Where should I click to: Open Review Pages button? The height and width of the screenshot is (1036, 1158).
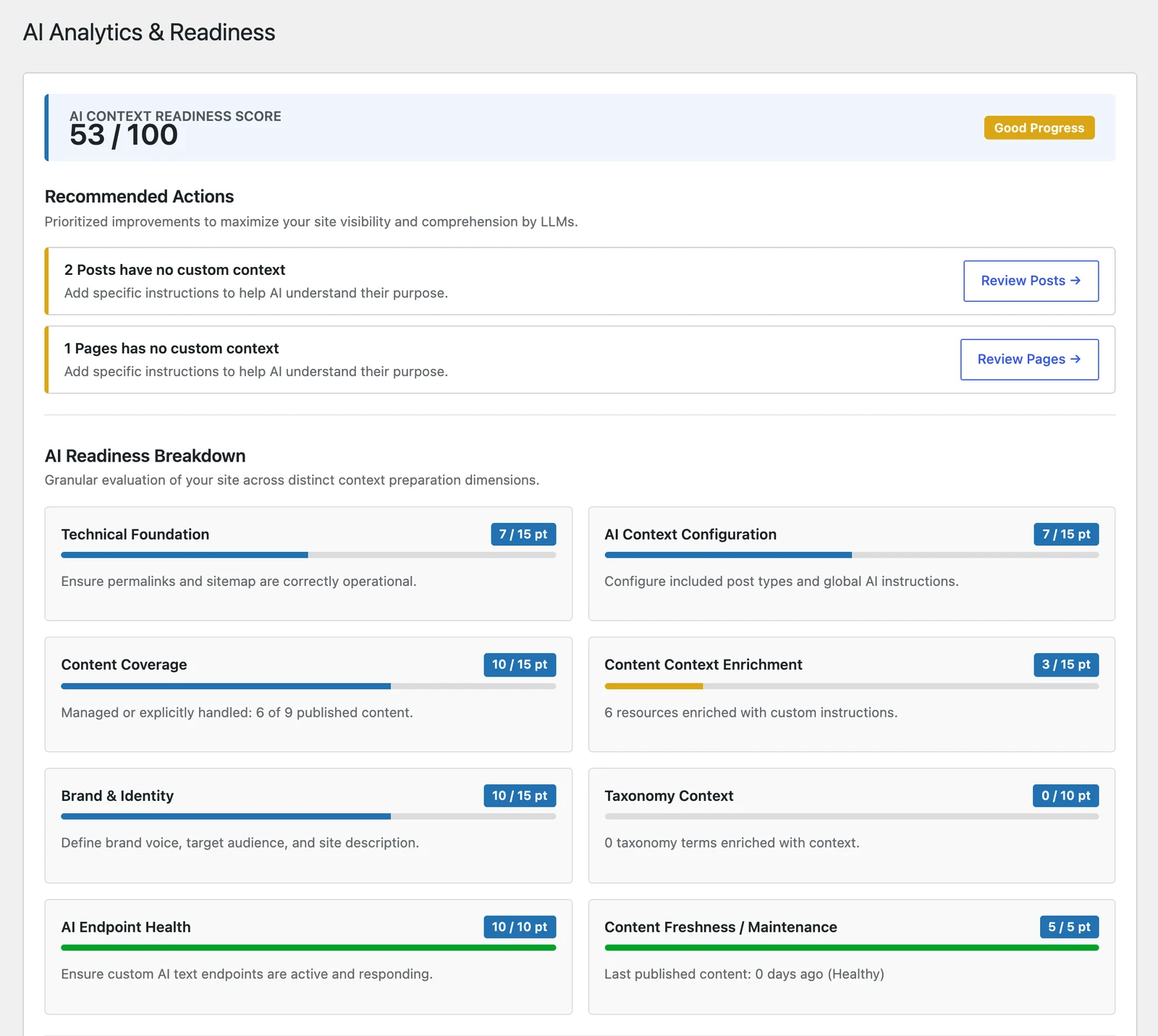point(1029,360)
